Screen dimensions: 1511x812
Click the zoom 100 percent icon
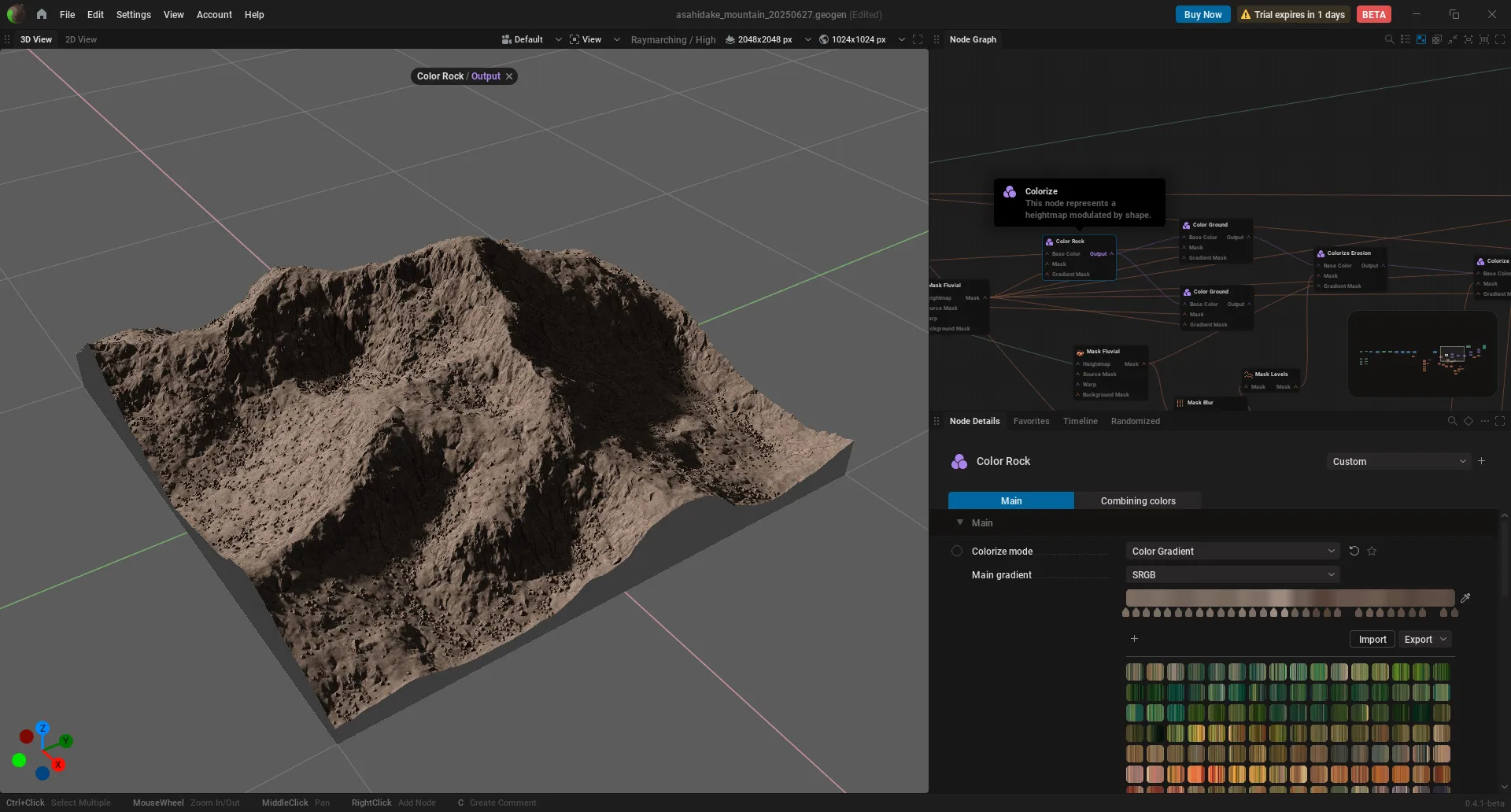[x=1484, y=39]
